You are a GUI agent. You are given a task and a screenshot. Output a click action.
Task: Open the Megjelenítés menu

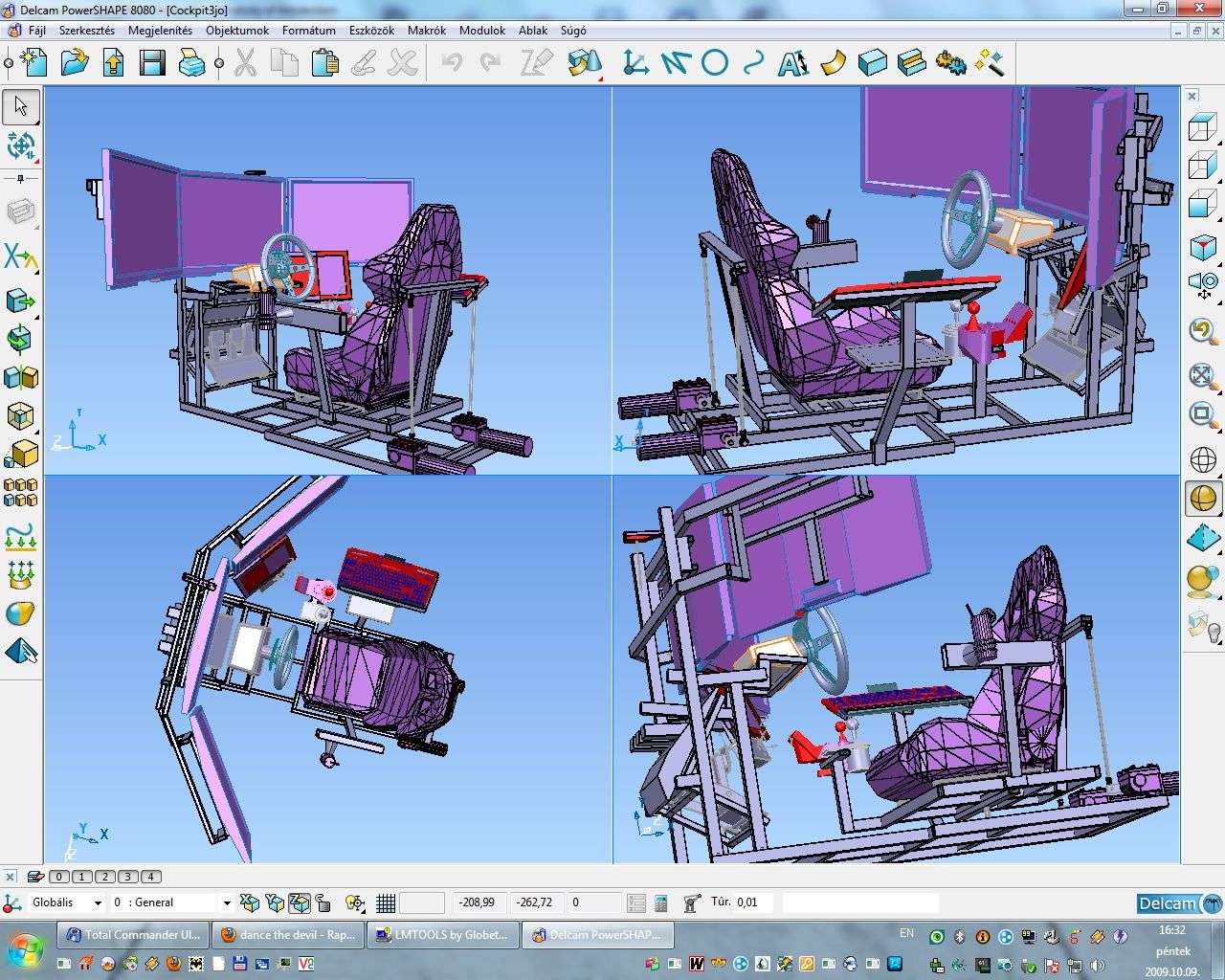pyautogui.click(x=160, y=31)
